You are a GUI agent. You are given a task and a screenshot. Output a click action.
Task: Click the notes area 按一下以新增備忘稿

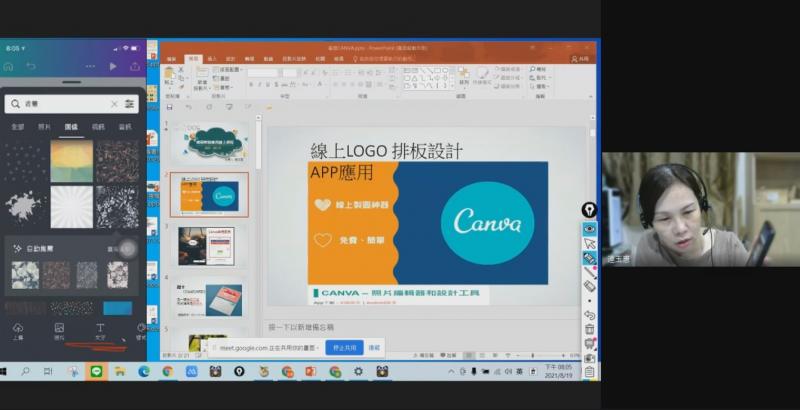(x=302, y=327)
